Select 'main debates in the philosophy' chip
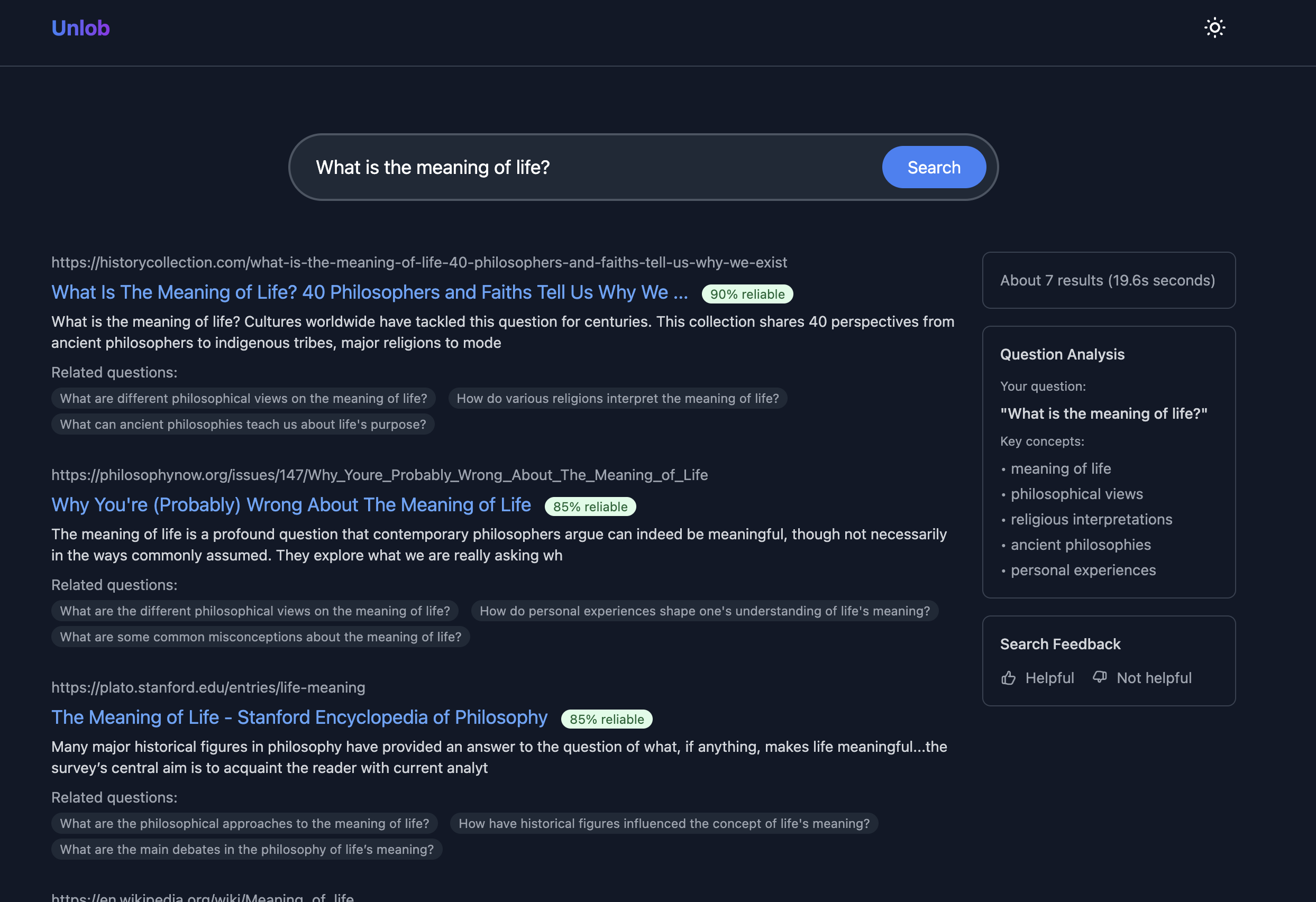 pyautogui.click(x=246, y=849)
